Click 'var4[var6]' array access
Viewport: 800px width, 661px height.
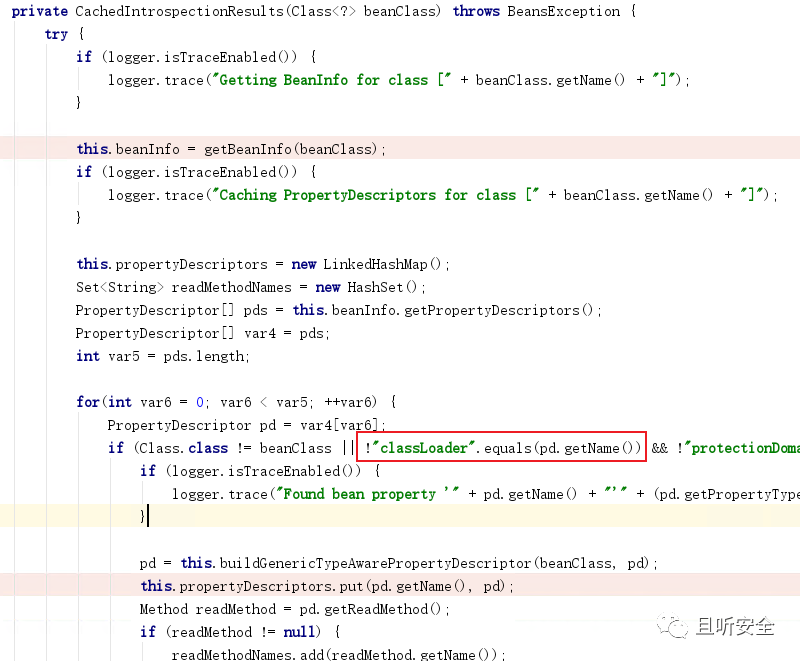339,425
